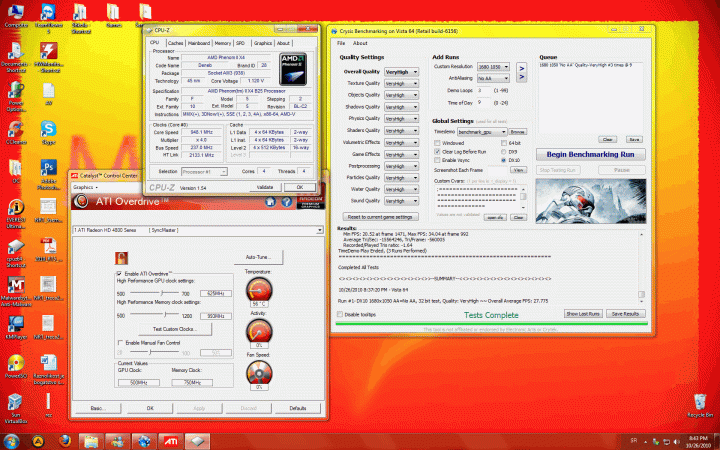Image resolution: width=720 pixels, height=450 pixels.
Task: Launch KMPlayer from desktop
Action: pyautogui.click(x=15, y=327)
